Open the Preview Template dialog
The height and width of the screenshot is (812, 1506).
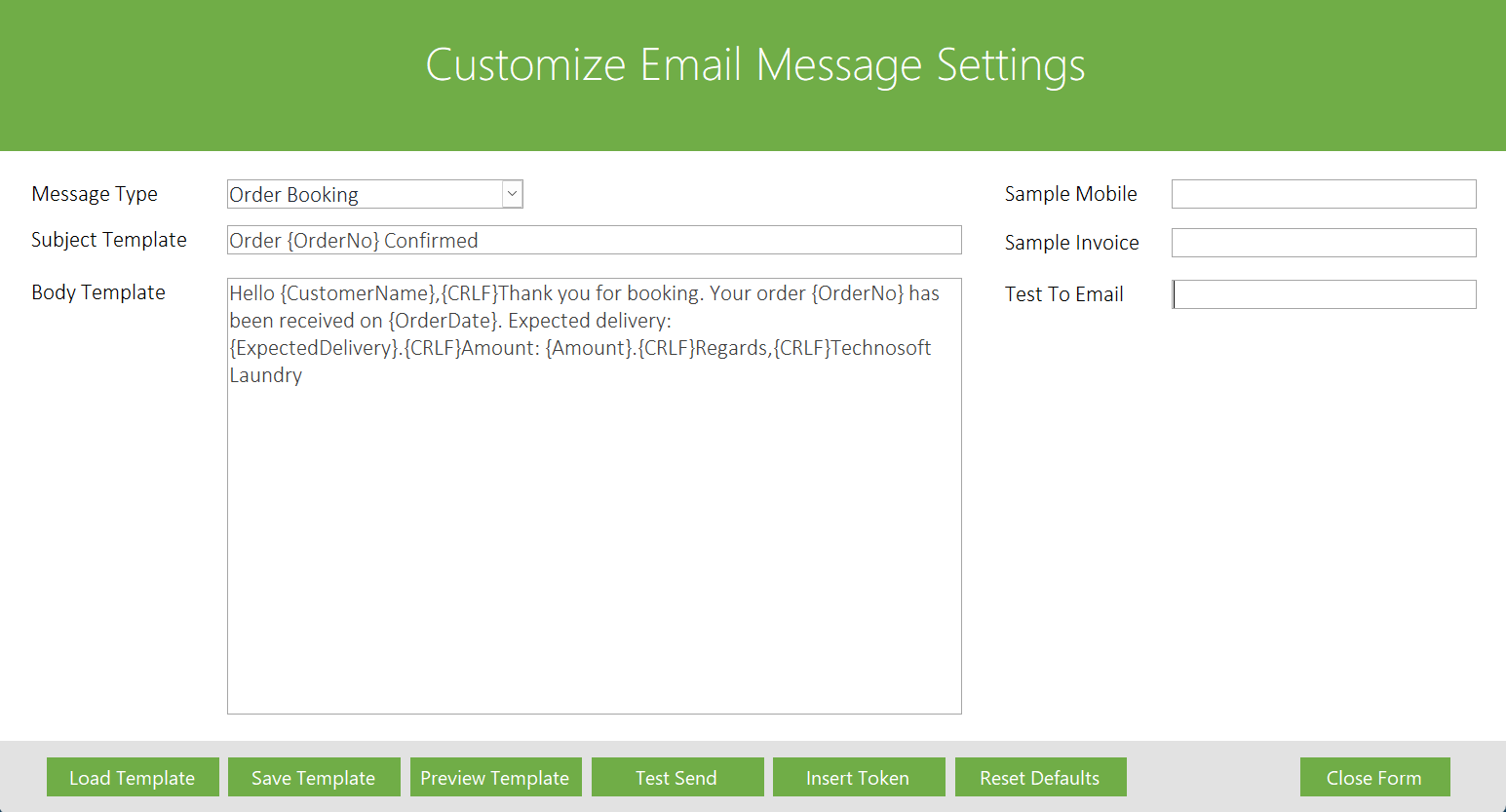(495, 777)
